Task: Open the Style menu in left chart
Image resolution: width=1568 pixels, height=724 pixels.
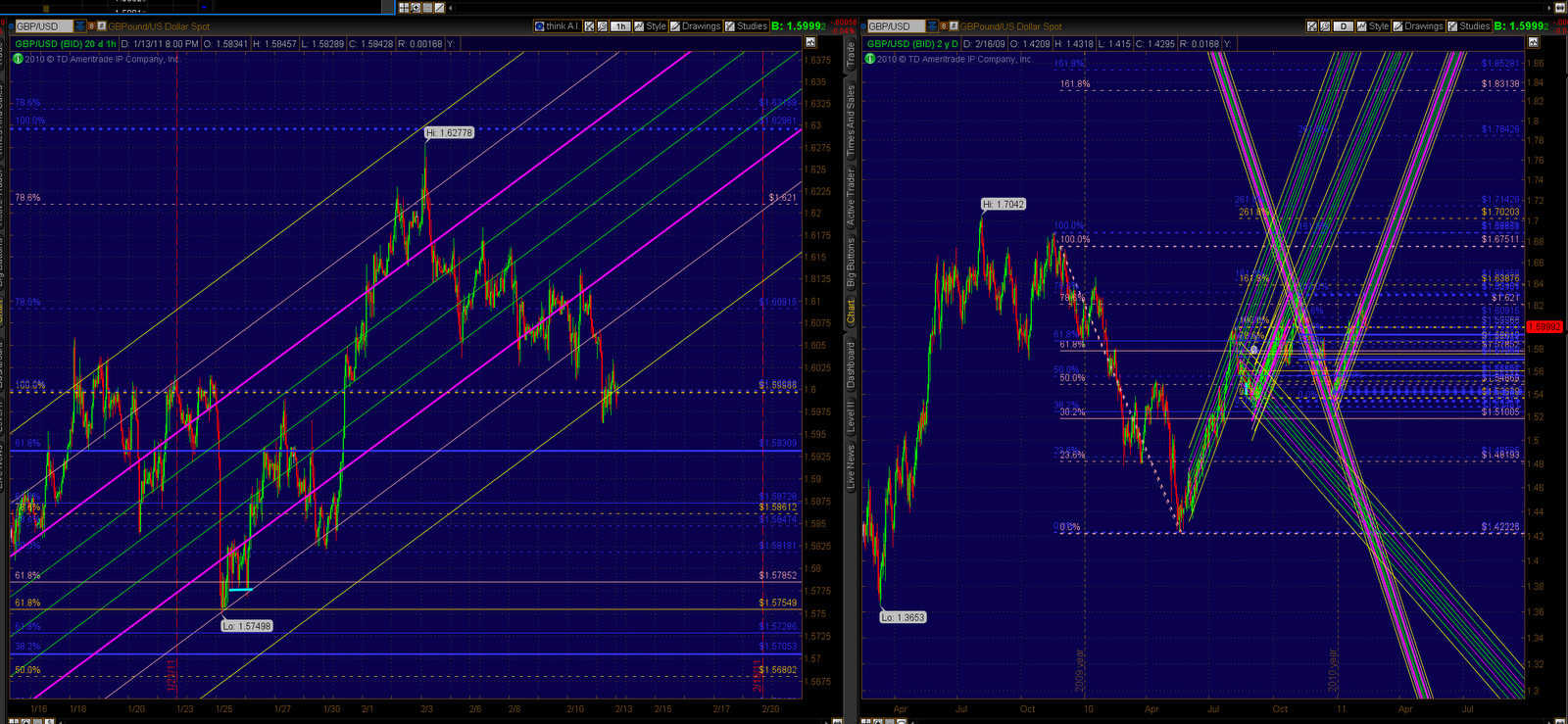Action: pyautogui.click(x=650, y=26)
